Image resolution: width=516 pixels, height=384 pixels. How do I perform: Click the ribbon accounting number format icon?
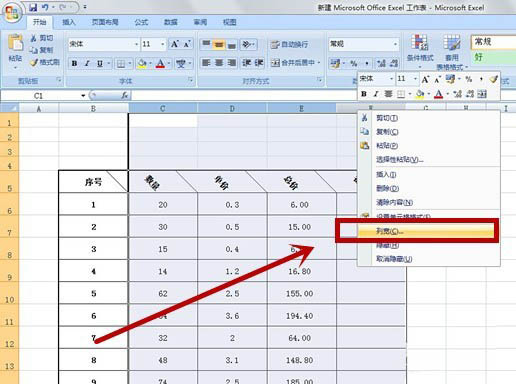click(x=335, y=63)
